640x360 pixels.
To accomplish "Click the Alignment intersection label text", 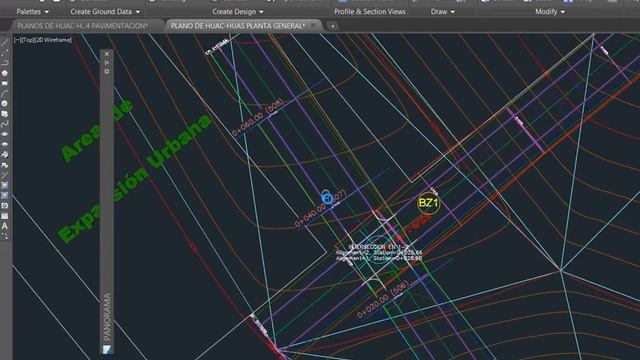I will (378, 253).
